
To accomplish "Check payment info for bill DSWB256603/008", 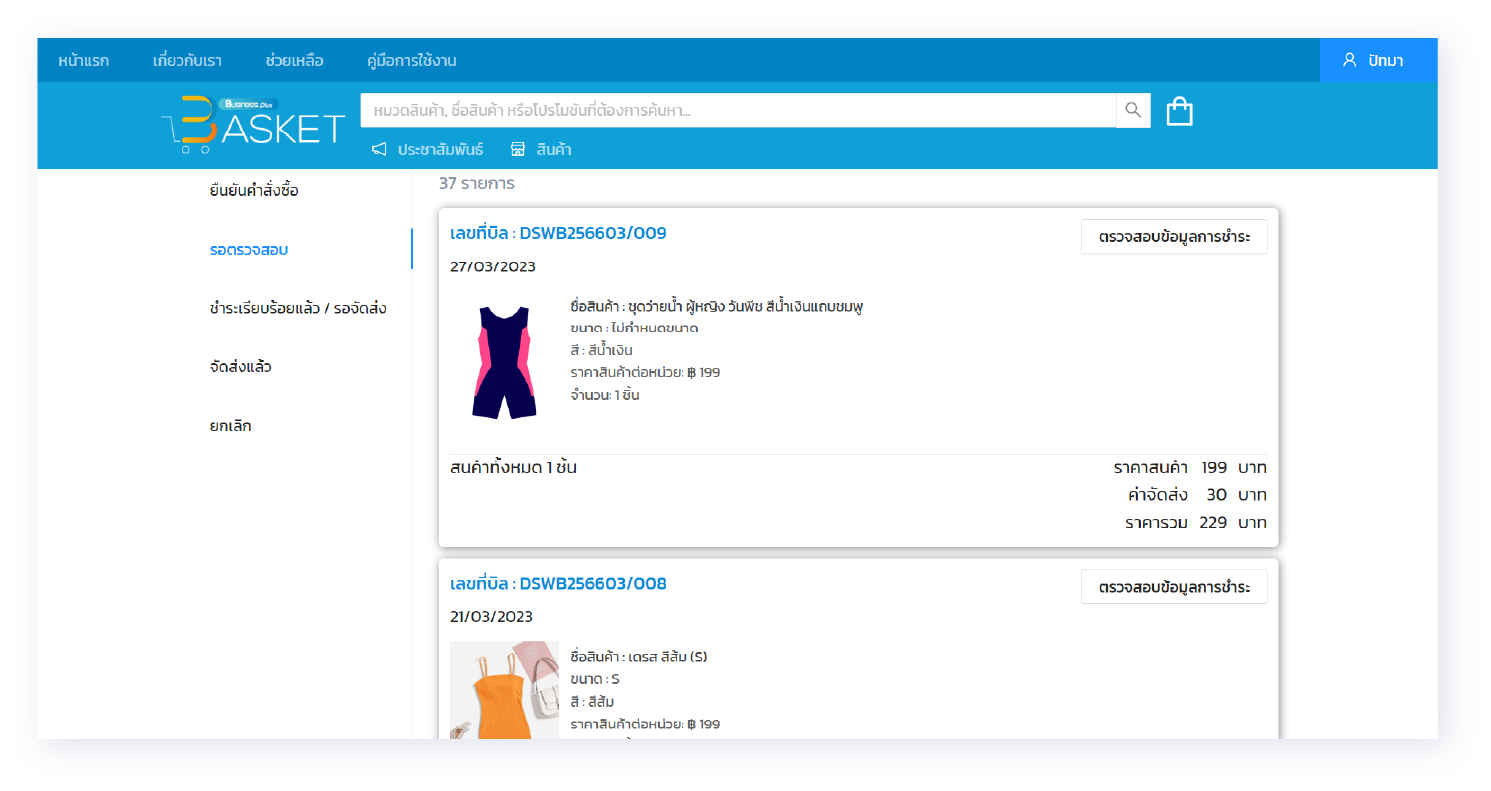I will point(1174,587).
